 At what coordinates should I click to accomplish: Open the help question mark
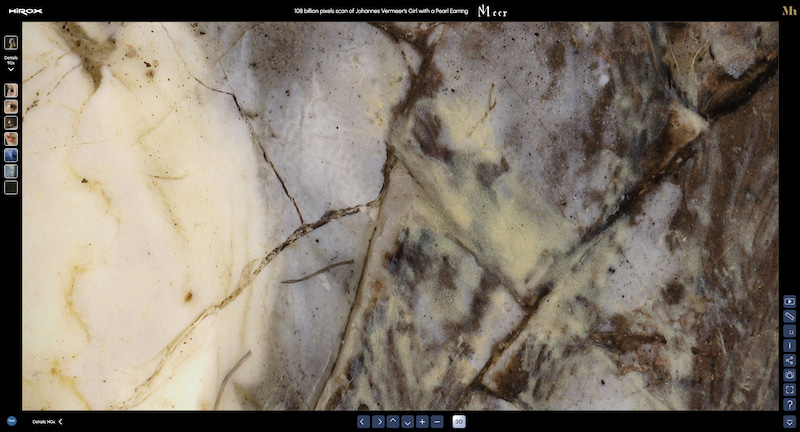(789, 405)
